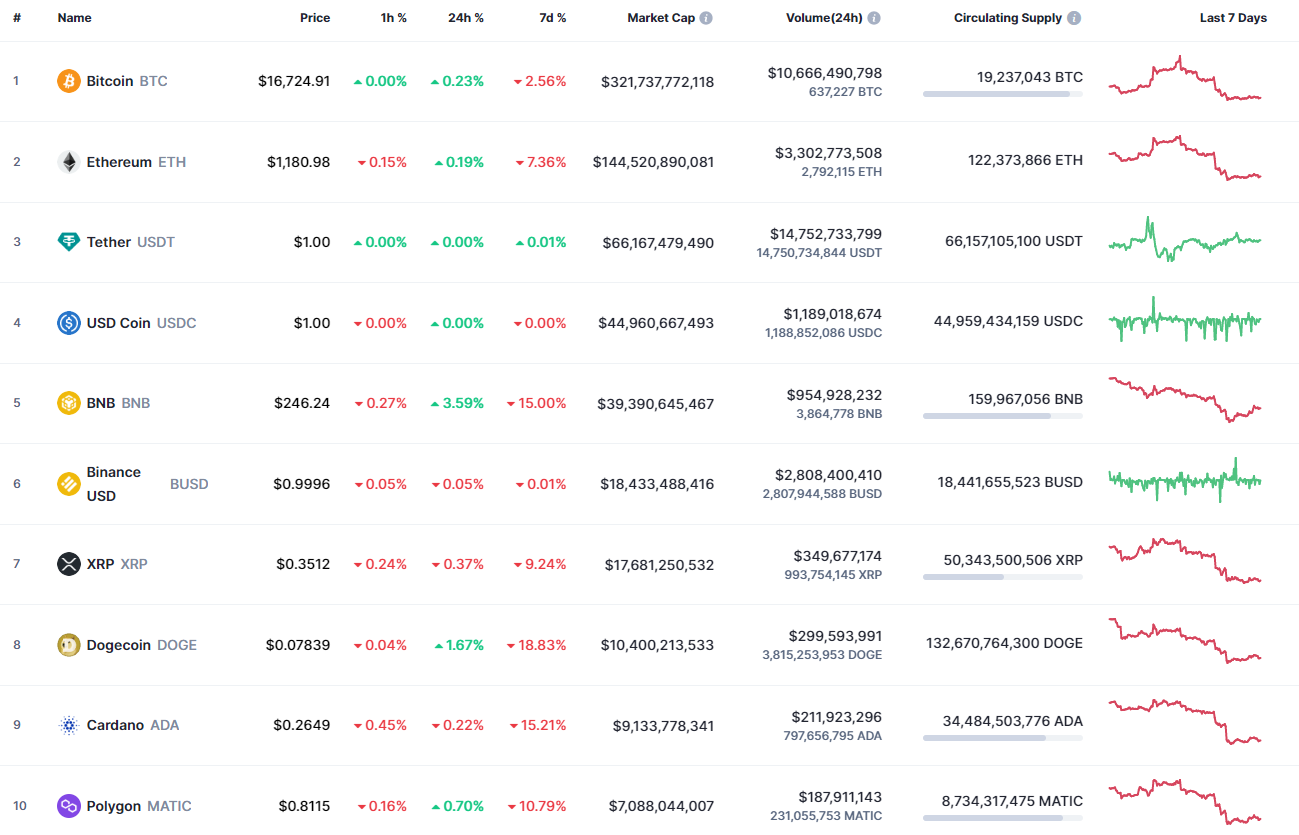This screenshot has height=835, width=1299.
Task: Sort the table by Price
Action: (315, 17)
